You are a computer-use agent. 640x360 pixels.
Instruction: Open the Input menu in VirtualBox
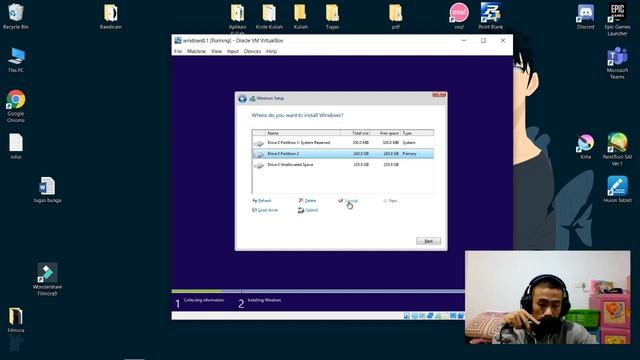point(233,51)
